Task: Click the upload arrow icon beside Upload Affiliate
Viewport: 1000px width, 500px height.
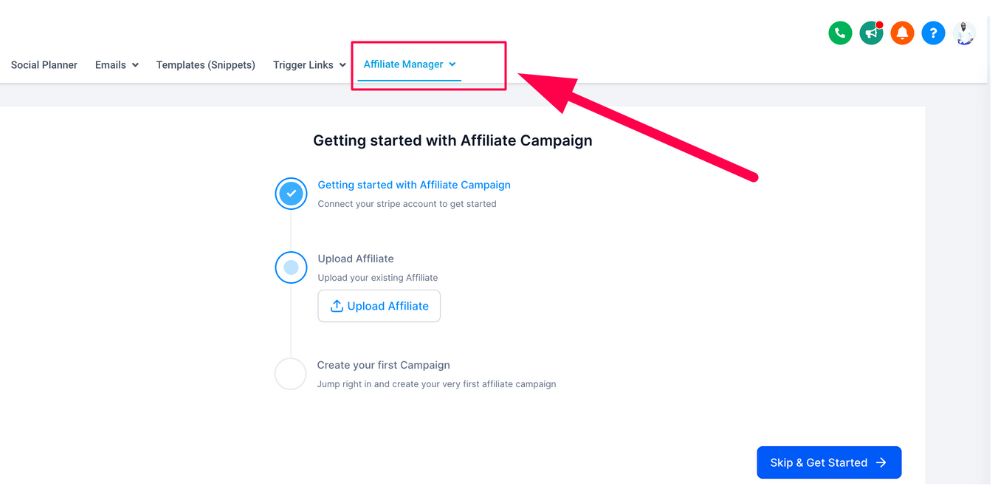Action: pyautogui.click(x=337, y=306)
